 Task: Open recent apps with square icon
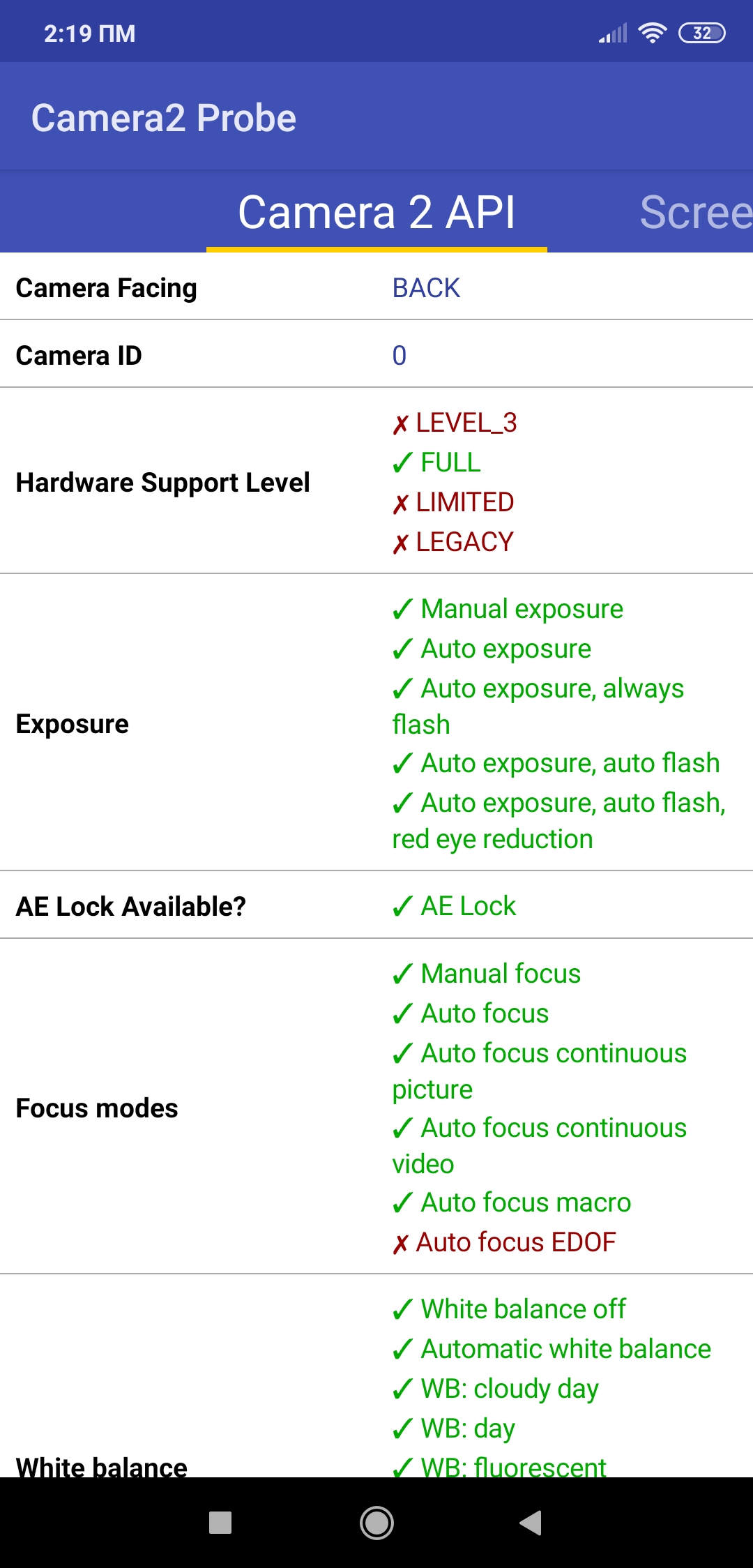coord(220,1523)
